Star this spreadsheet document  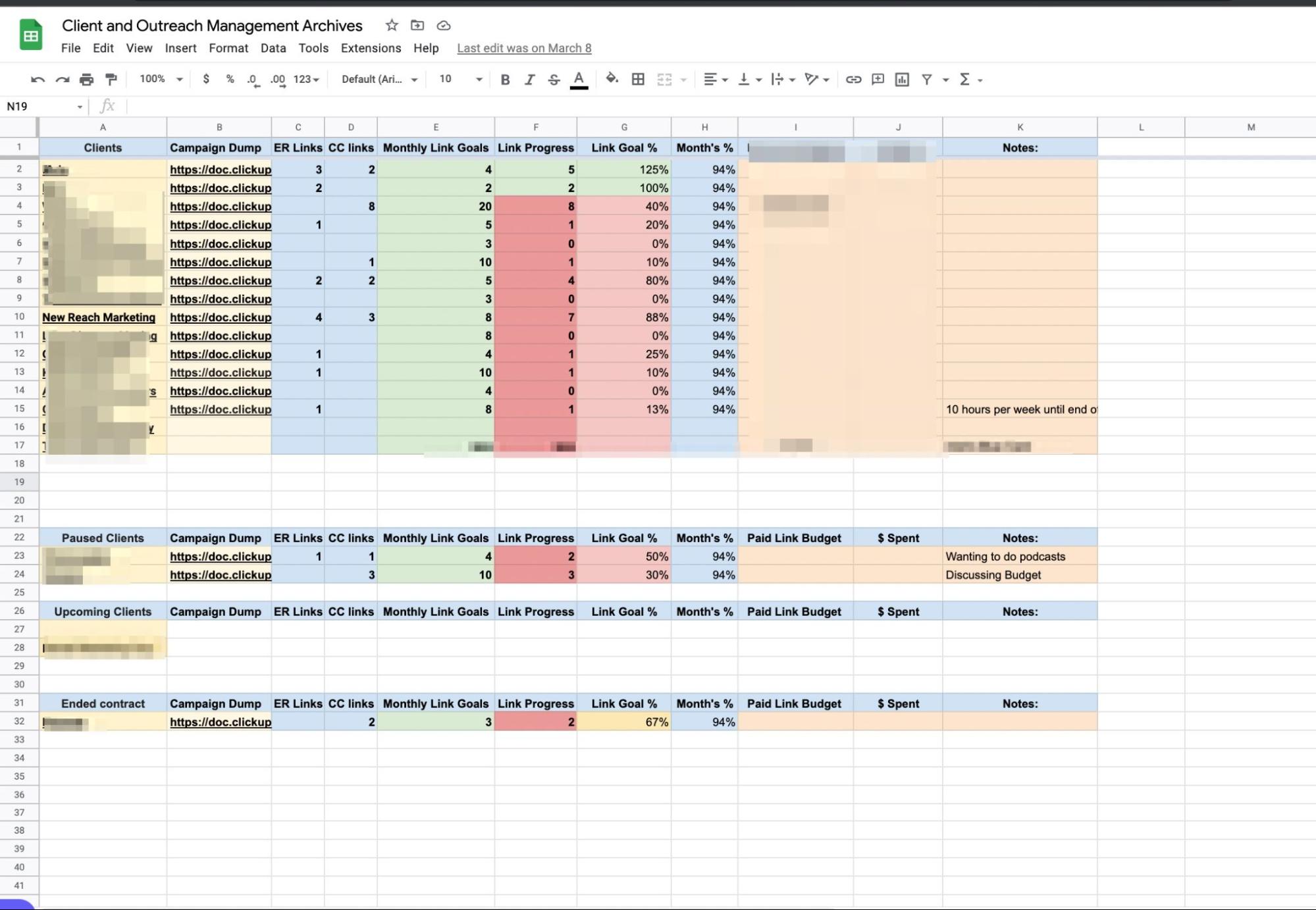pyautogui.click(x=392, y=25)
